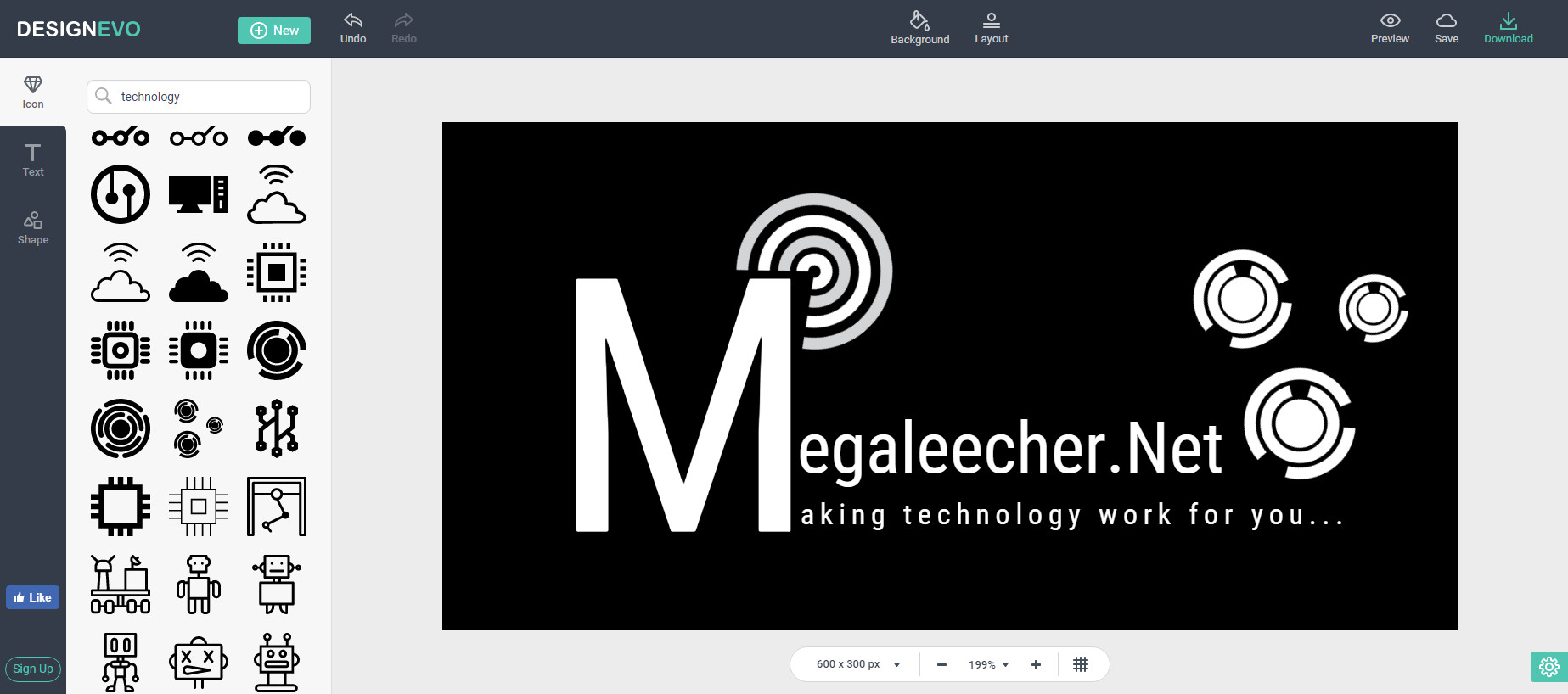The image size is (1568, 694).
Task: Pick the solid black cloud wifi icon
Action: (x=199, y=272)
